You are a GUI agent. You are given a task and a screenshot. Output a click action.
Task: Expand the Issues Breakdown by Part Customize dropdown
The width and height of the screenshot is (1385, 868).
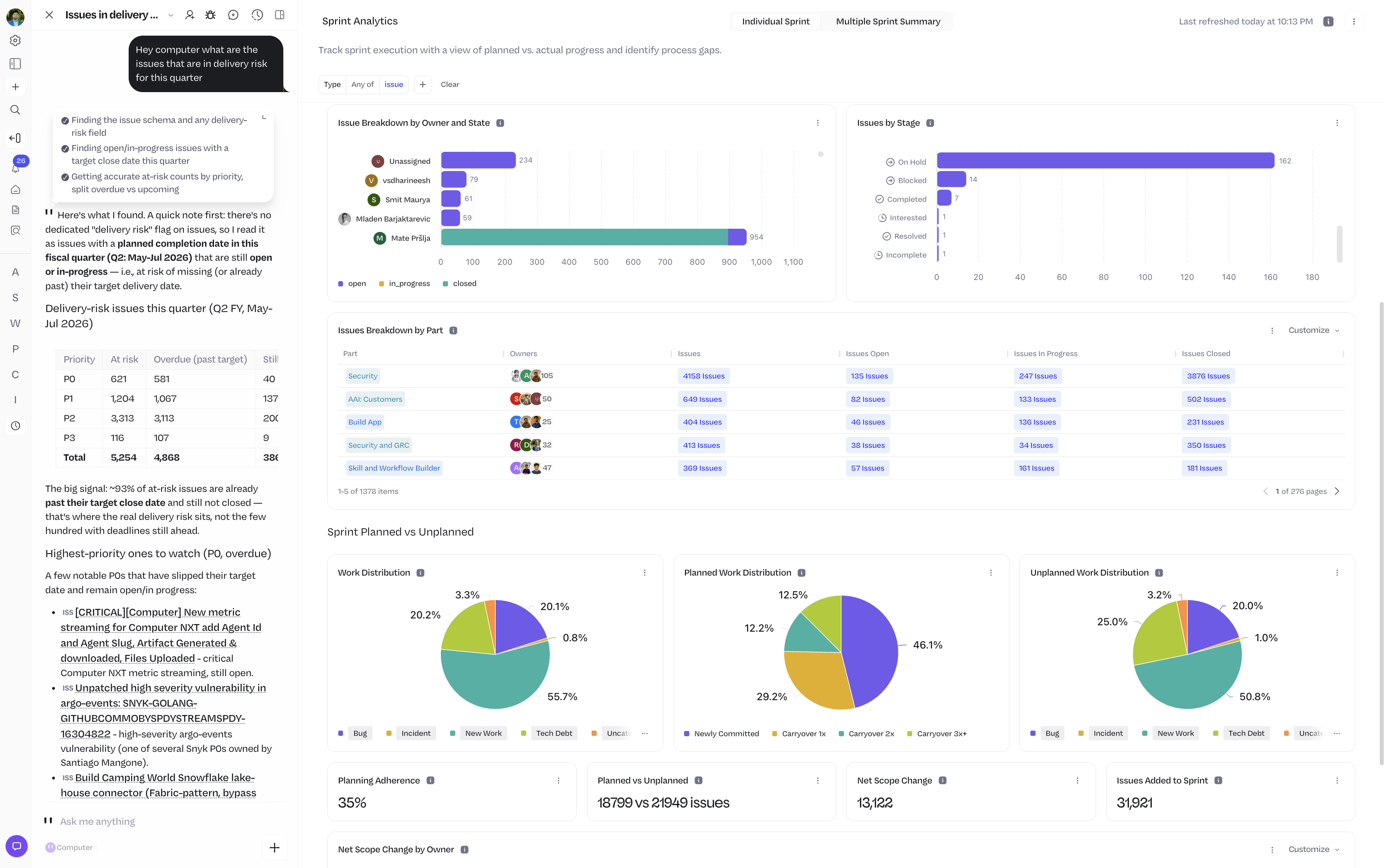[1314, 330]
